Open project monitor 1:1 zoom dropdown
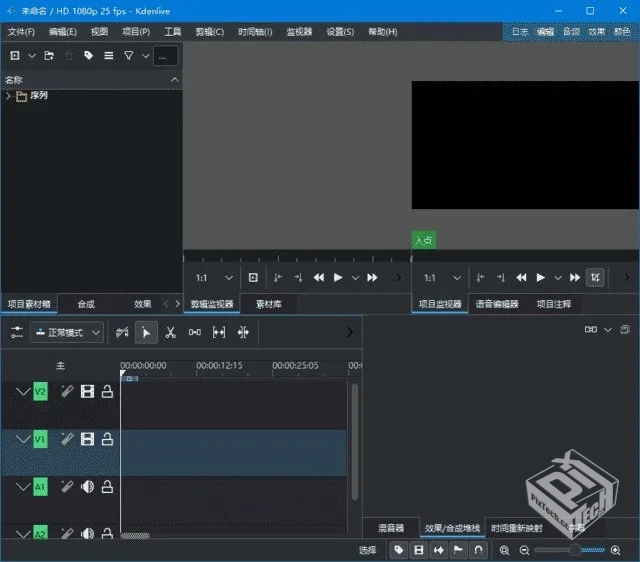 coord(442,278)
